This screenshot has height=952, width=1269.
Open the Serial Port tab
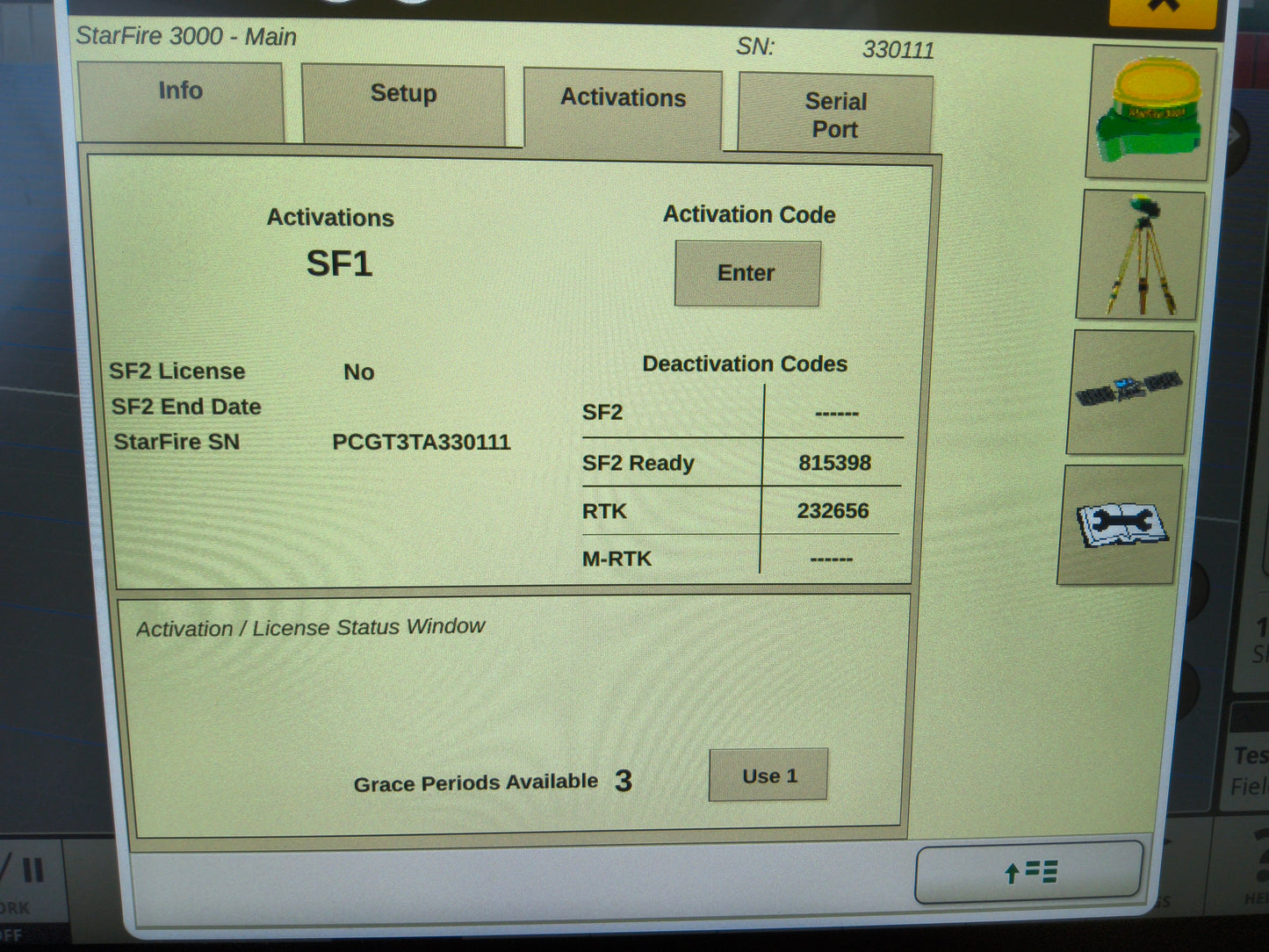[x=834, y=112]
